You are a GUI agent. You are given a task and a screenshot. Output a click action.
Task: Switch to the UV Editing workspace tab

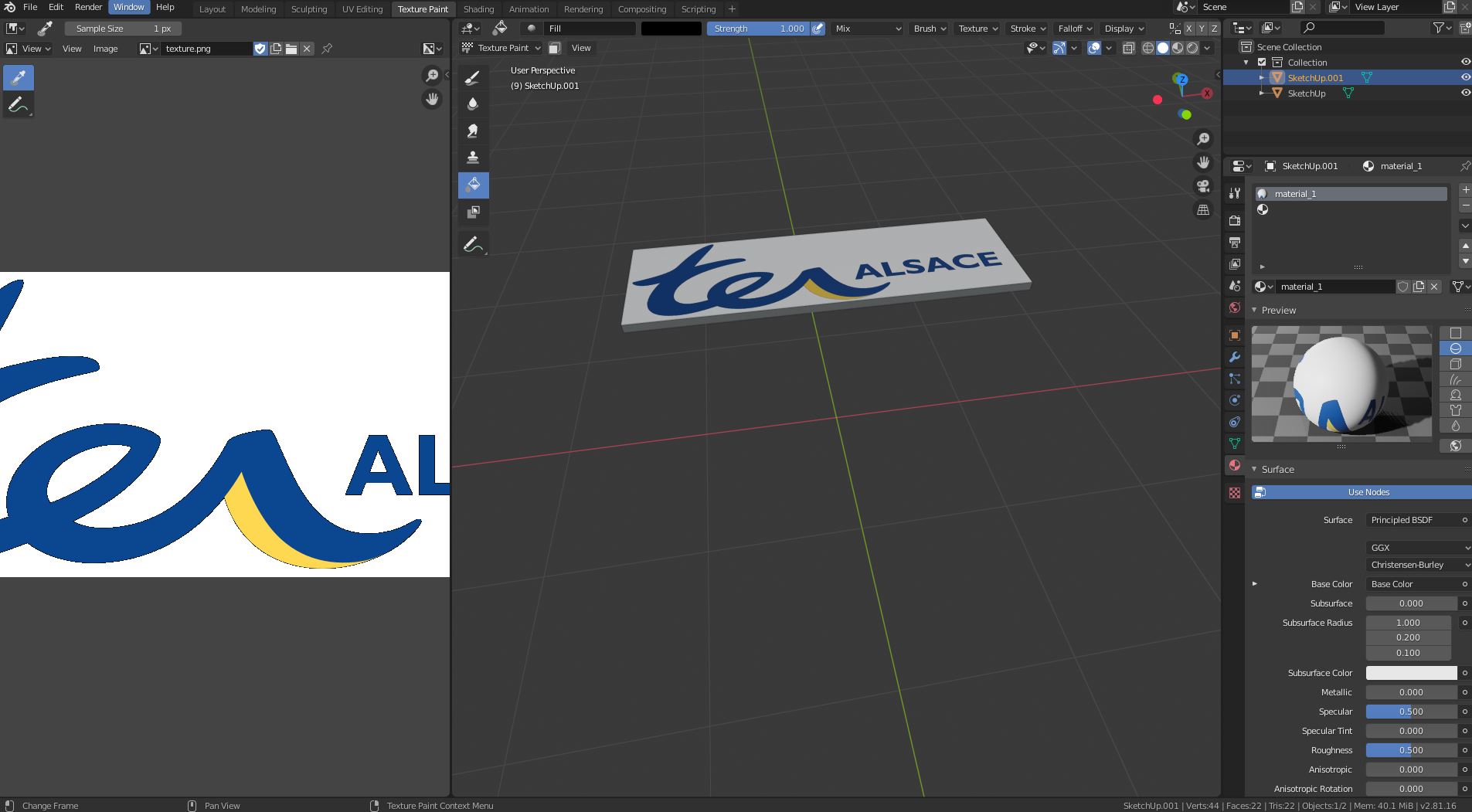(362, 9)
